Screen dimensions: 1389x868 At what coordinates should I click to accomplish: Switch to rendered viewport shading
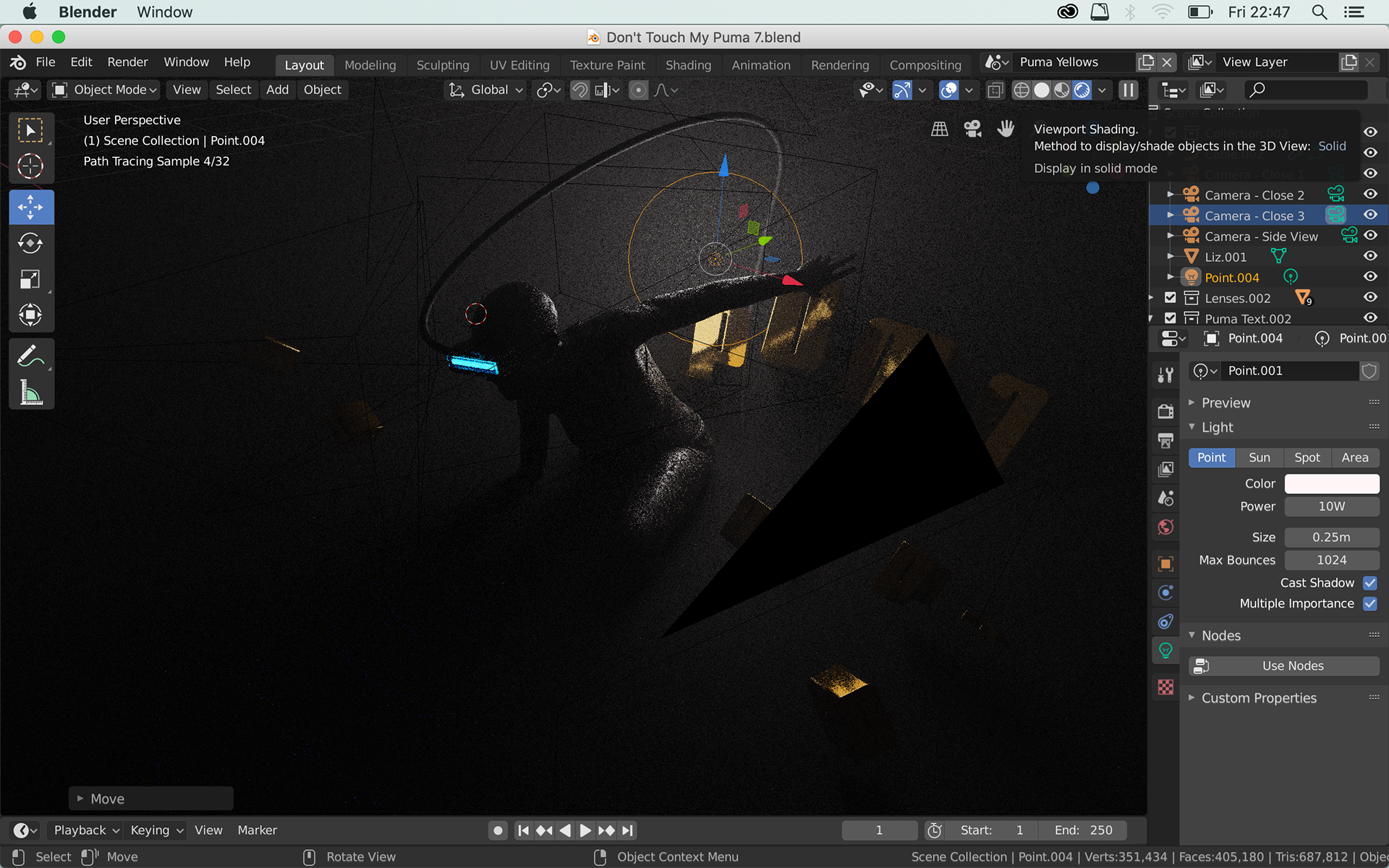[1082, 90]
